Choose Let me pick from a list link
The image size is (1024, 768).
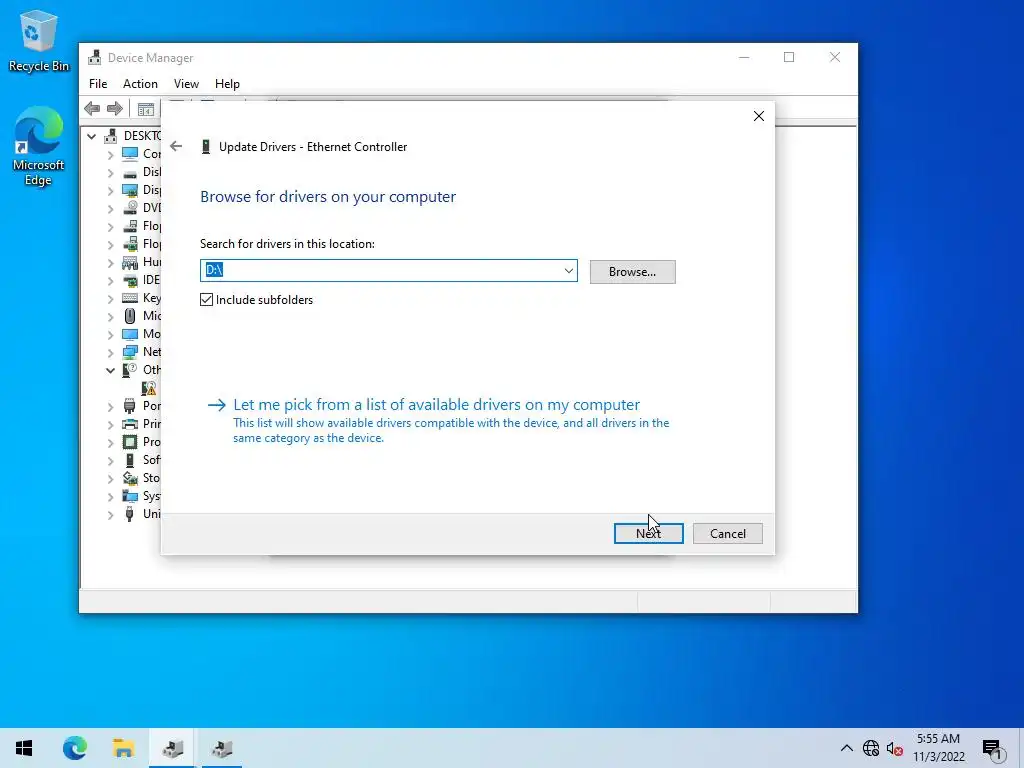(x=436, y=405)
